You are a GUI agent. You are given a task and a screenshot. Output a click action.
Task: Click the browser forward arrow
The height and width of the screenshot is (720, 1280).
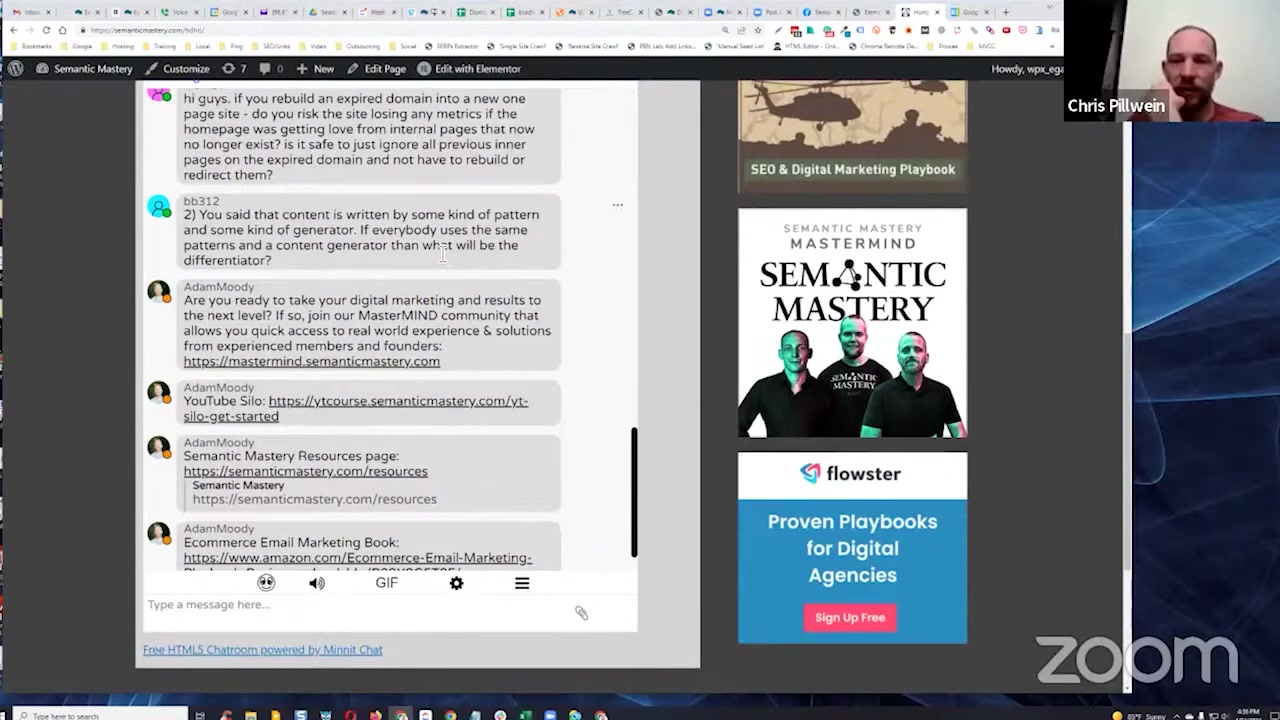[x=30, y=30]
